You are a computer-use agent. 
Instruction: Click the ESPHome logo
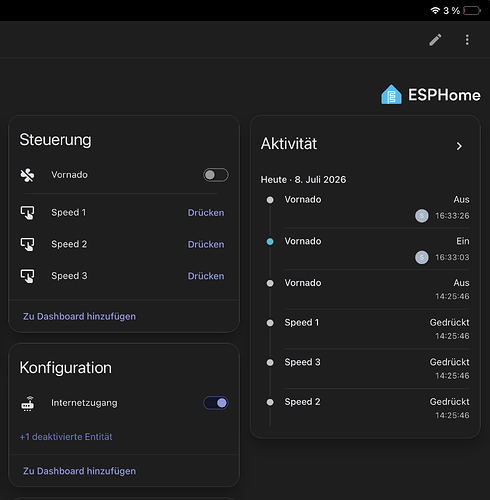click(431, 95)
